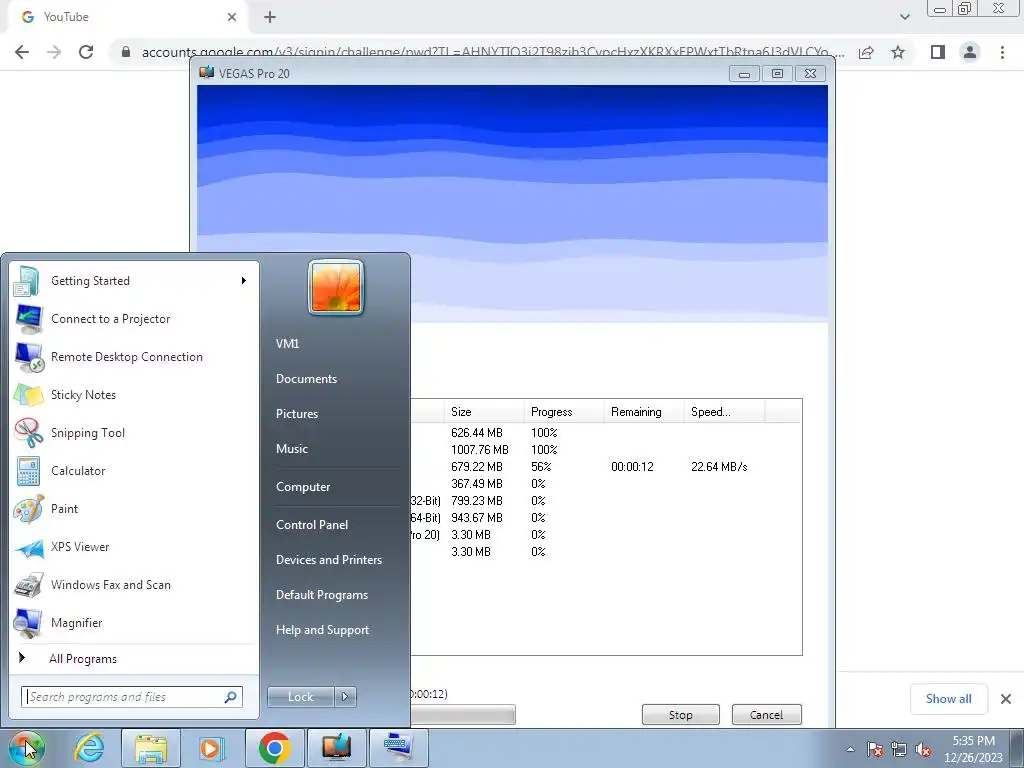This screenshot has width=1024, height=768.
Task: Open Chrome tab search chevron
Action: (904, 17)
